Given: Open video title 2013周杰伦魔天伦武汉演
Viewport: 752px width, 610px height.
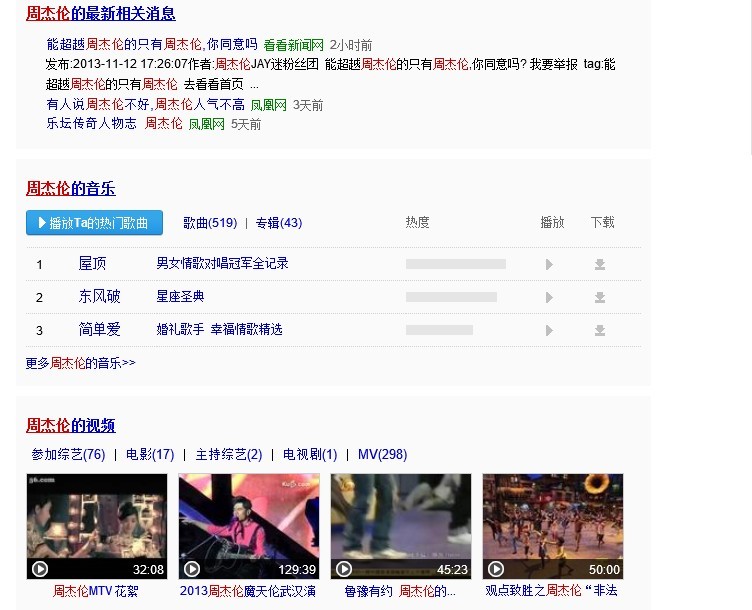Looking at the screenshot, I should pyautogui.click(x=248, y=591).
